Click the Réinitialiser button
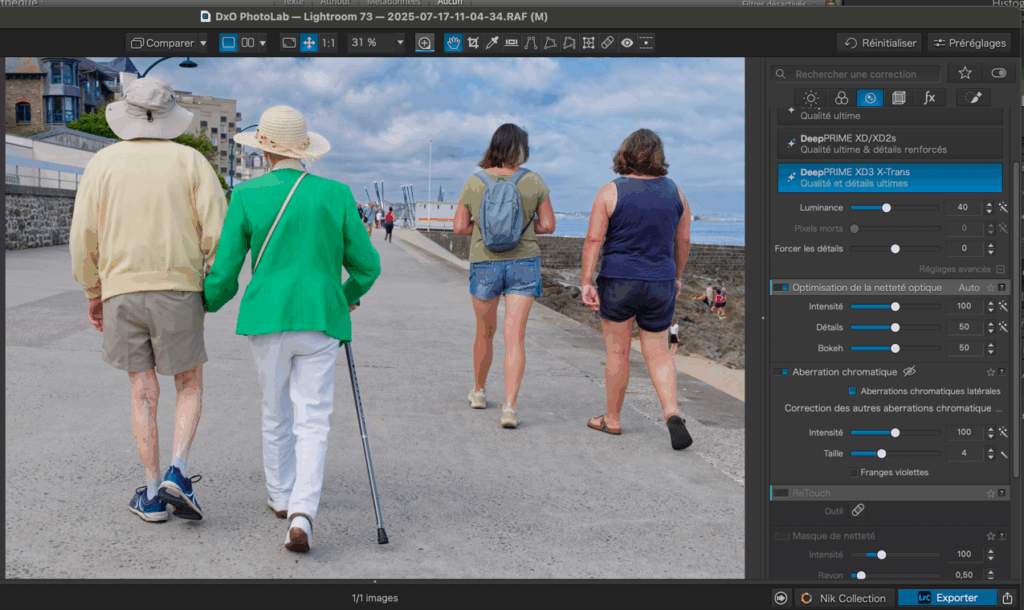 (880, 43)
